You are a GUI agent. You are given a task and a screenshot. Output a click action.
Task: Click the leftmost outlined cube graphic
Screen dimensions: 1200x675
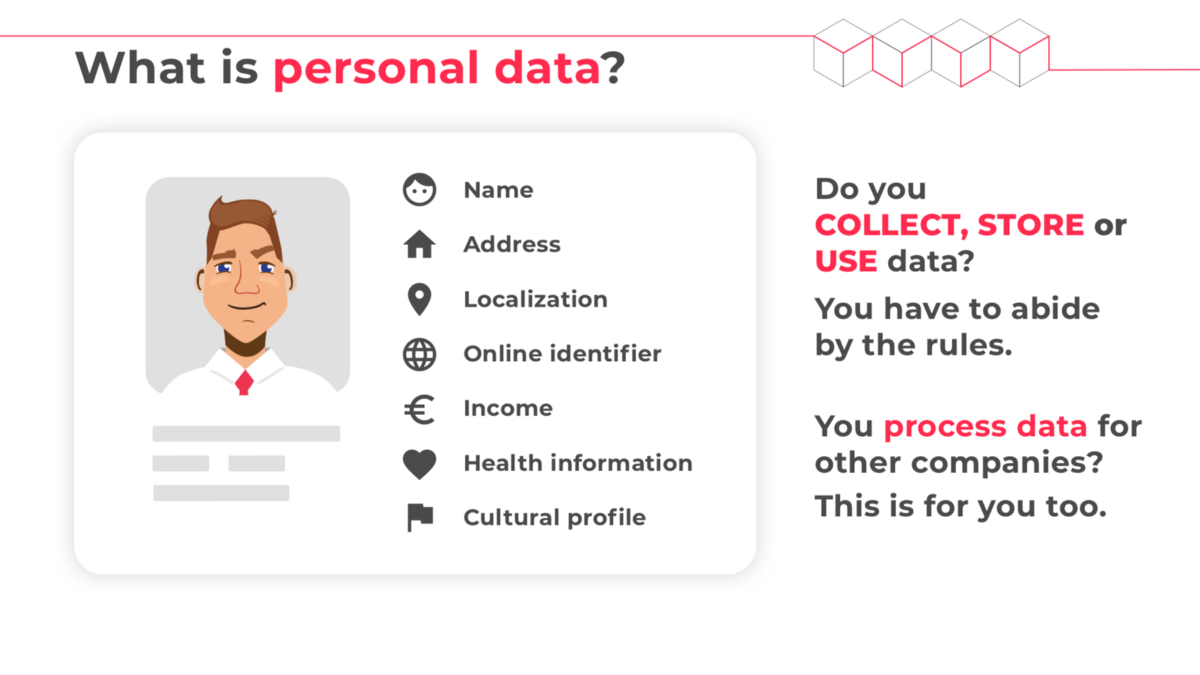point(843,53)
